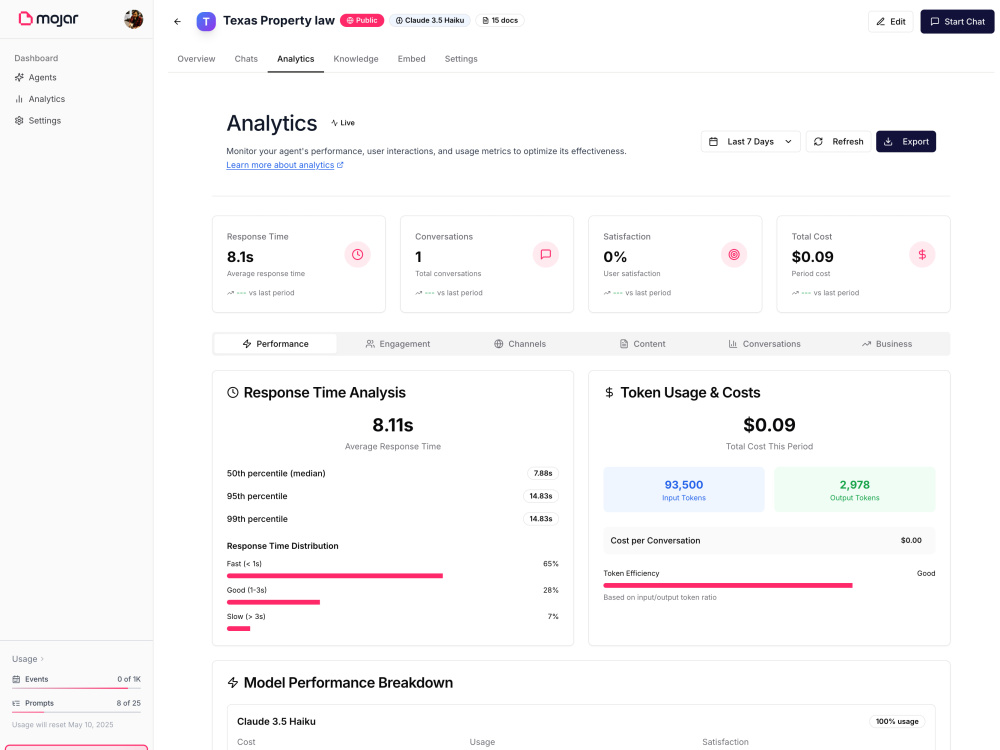Screen dimensions: 1000x750
Task: Click the 95th percentile 14.83s value
Action: 541,496
